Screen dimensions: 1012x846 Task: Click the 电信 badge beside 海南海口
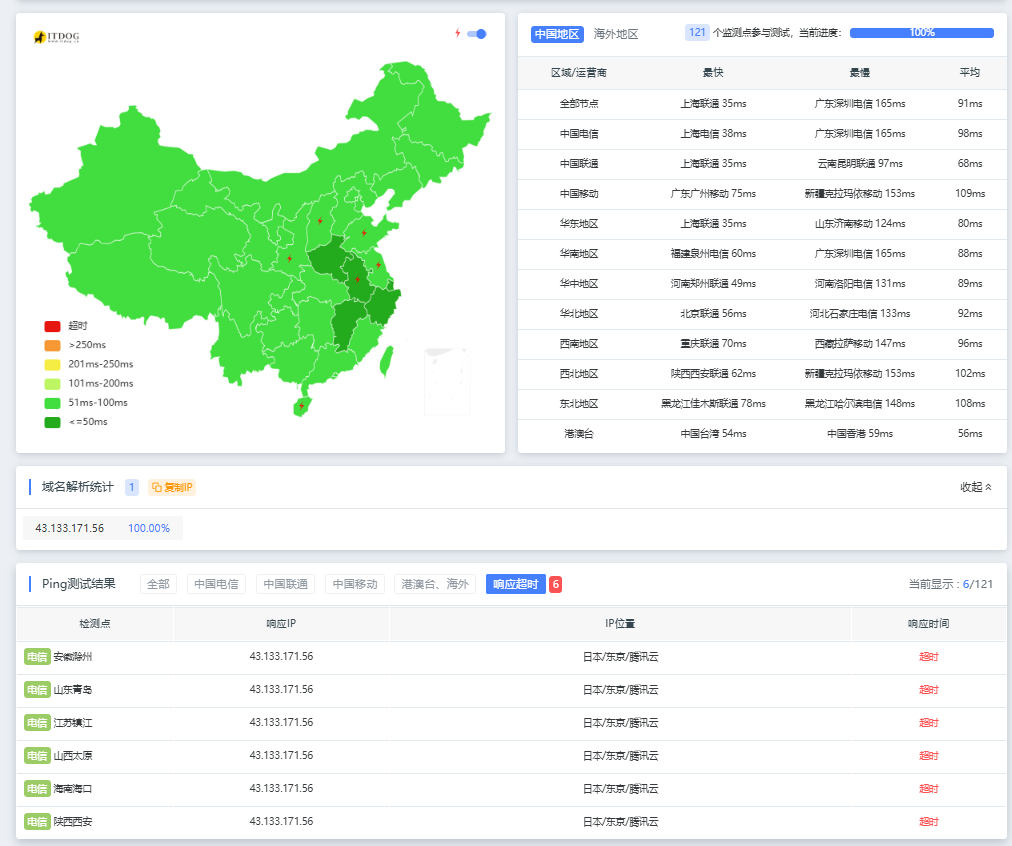[37, 789]
